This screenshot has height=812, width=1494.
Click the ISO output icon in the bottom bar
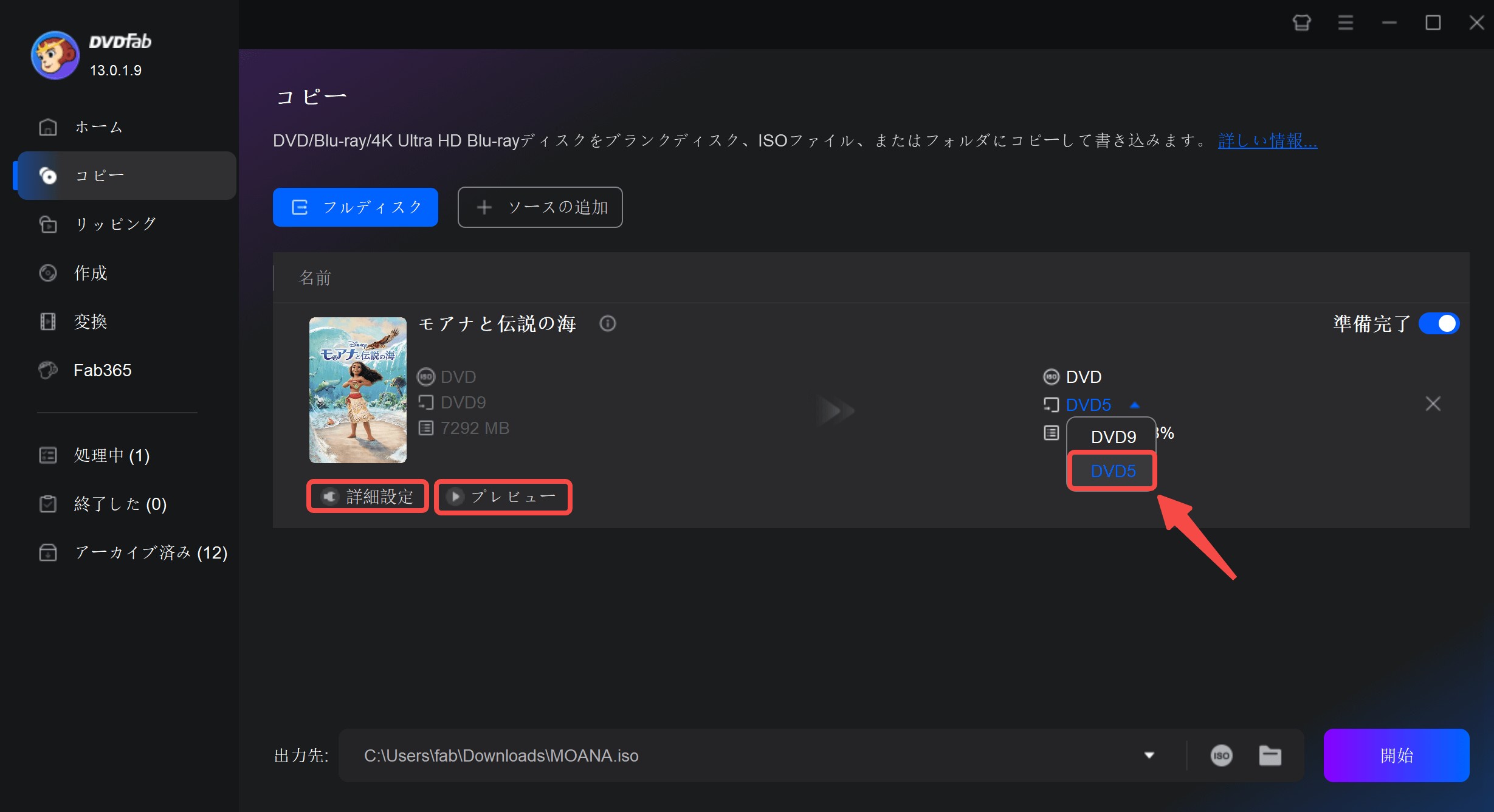[1221, 755]
